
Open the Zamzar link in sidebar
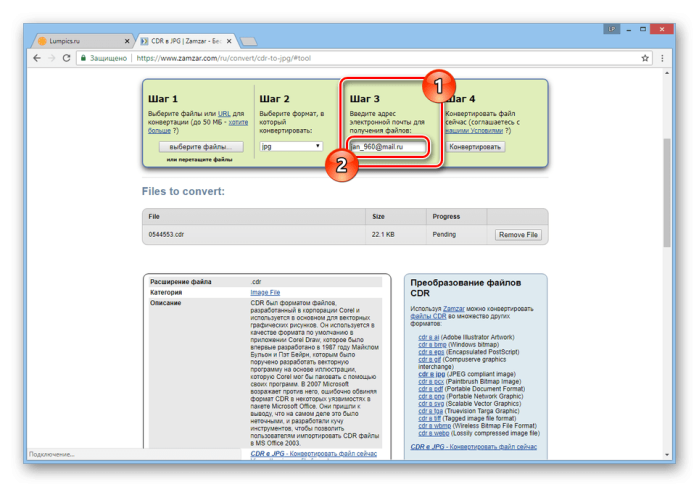click(x=453, y=309)
